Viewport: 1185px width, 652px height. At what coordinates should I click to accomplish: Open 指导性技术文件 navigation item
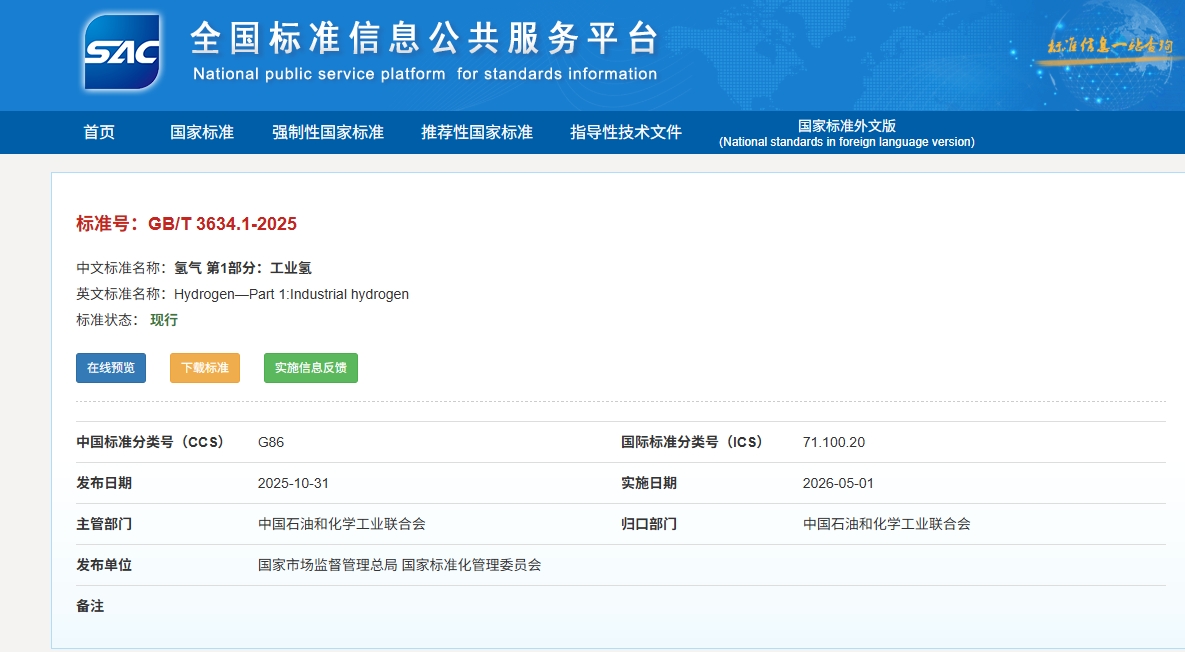[x=626, y=132]
